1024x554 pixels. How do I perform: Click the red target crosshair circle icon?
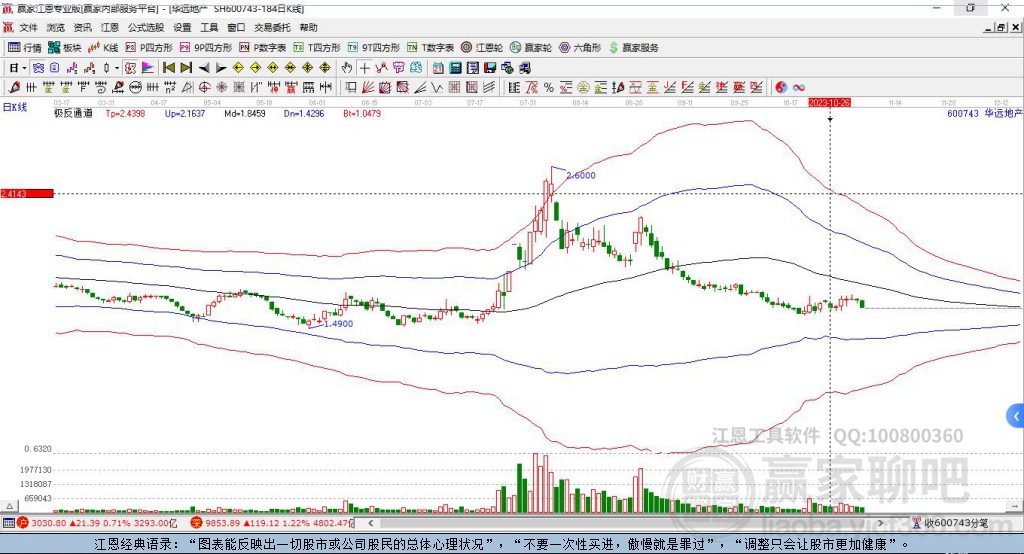click(204, 88)
